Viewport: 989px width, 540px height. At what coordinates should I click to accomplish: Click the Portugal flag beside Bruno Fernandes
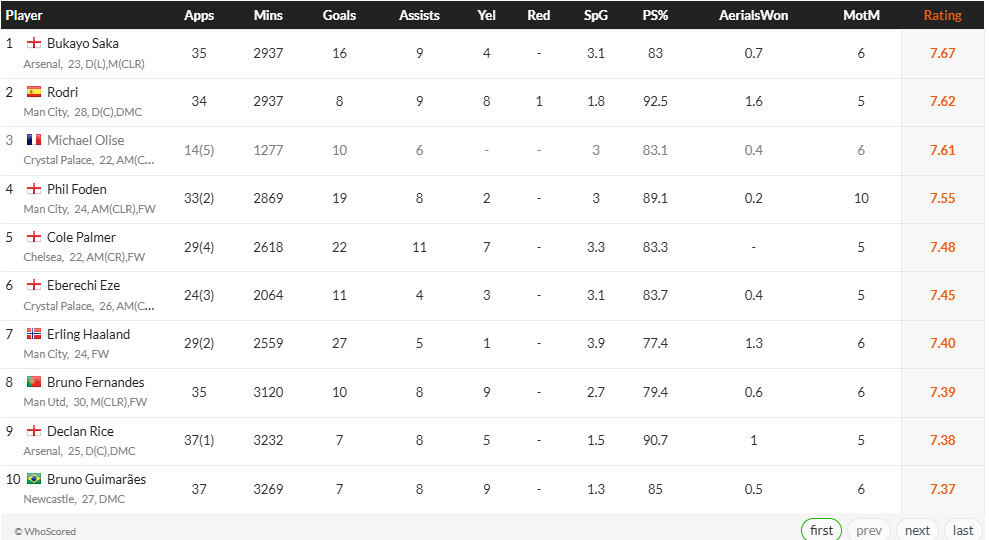(34, 382)
